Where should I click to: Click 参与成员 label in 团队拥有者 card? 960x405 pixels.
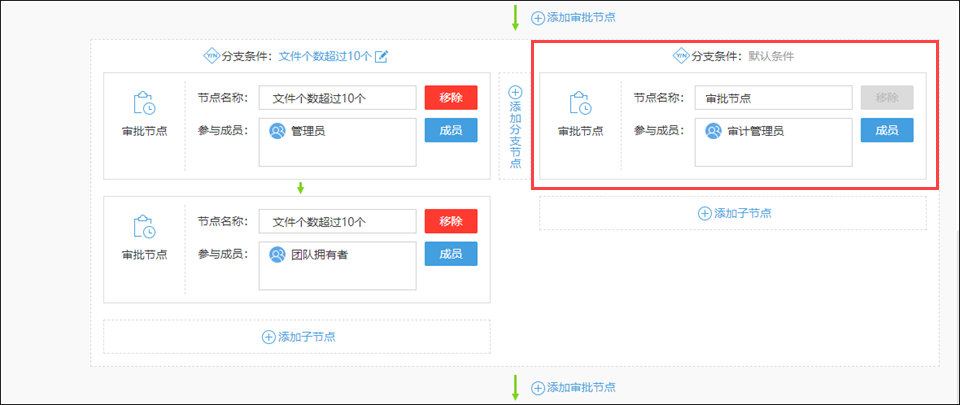222,254
